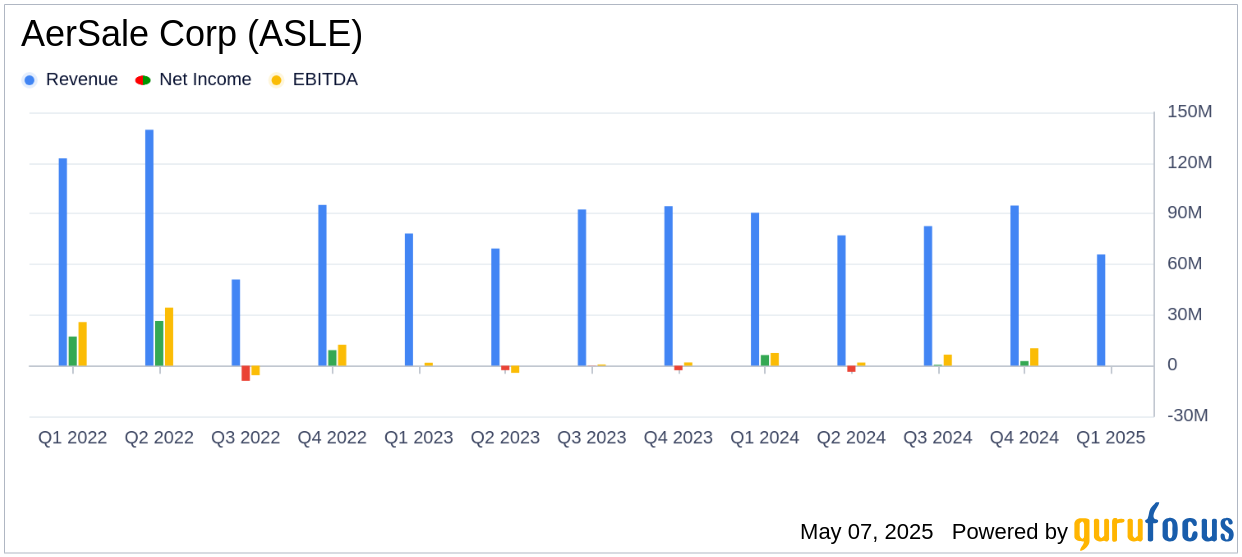
Task: Click the Q4 2023 revenue bar
Action: pos(668,286)
